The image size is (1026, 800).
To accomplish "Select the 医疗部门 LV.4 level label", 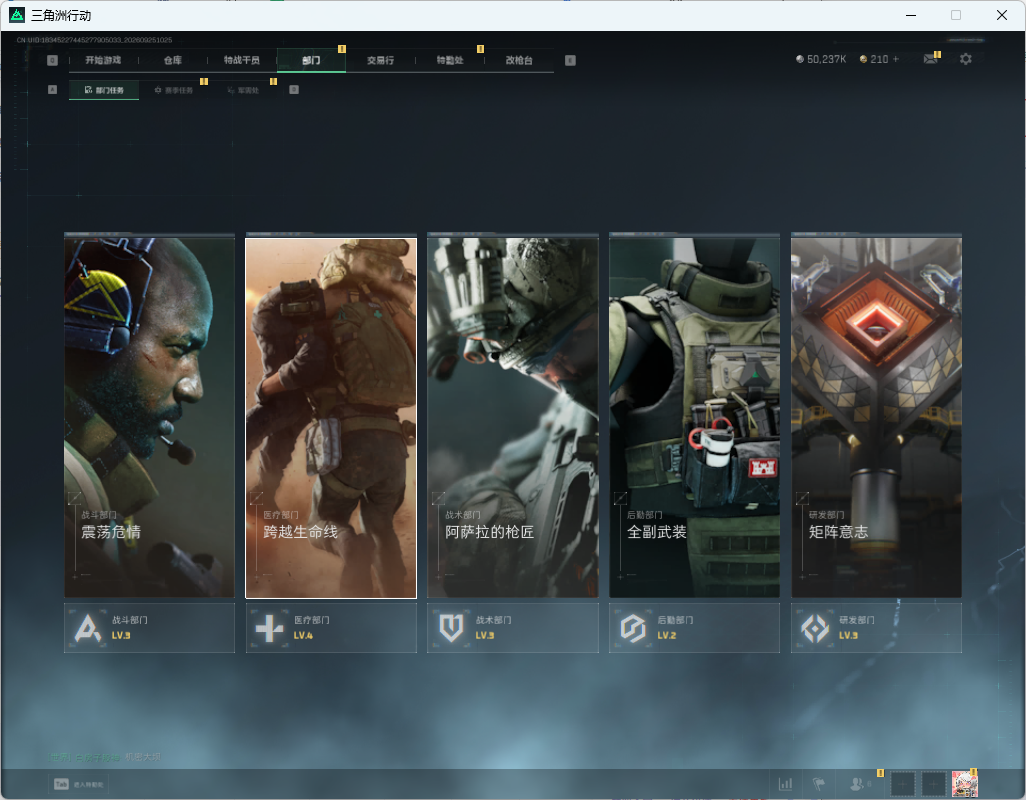I will point(303,635).
